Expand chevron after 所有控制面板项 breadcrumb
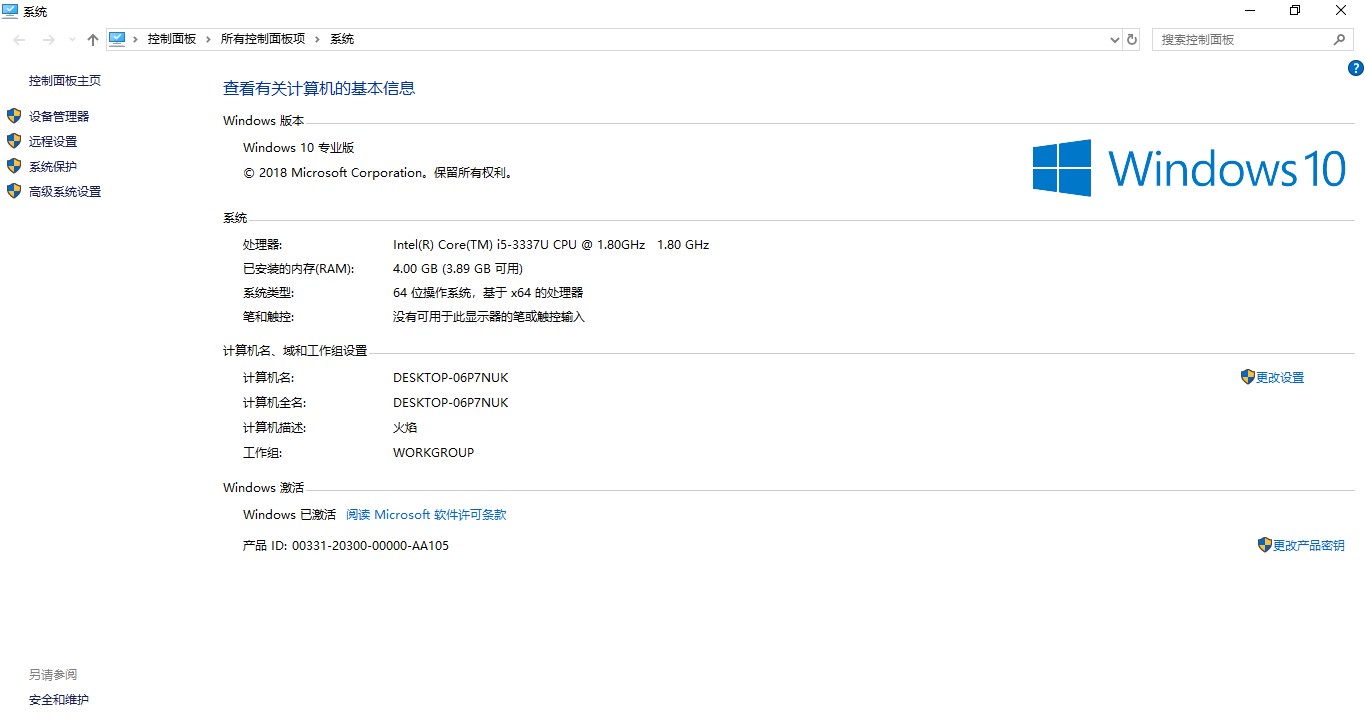This screenshot has width=1365, height=727. click(x=318, y=39)
